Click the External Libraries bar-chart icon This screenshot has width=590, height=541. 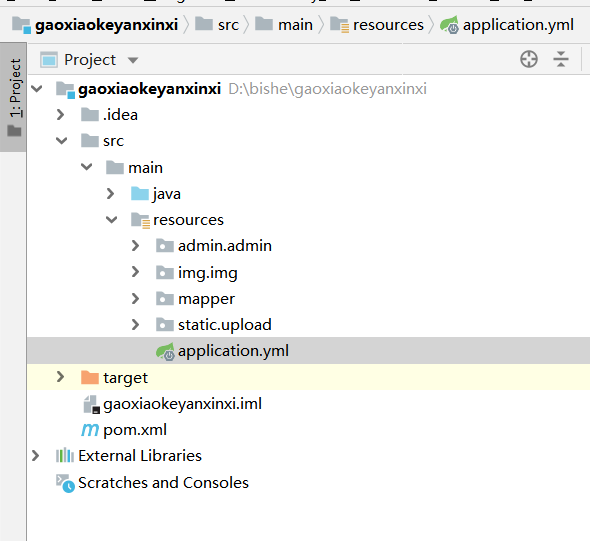tap(65, 456)
